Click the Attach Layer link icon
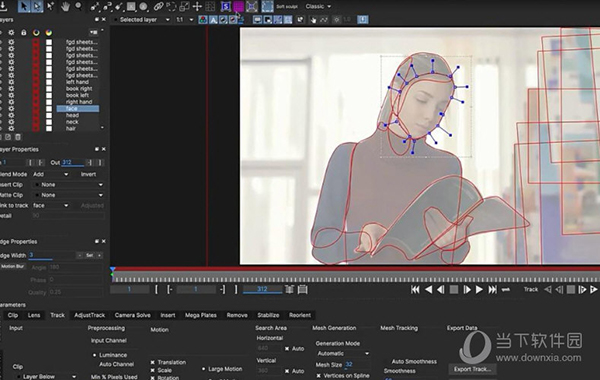 pos(158,7)
